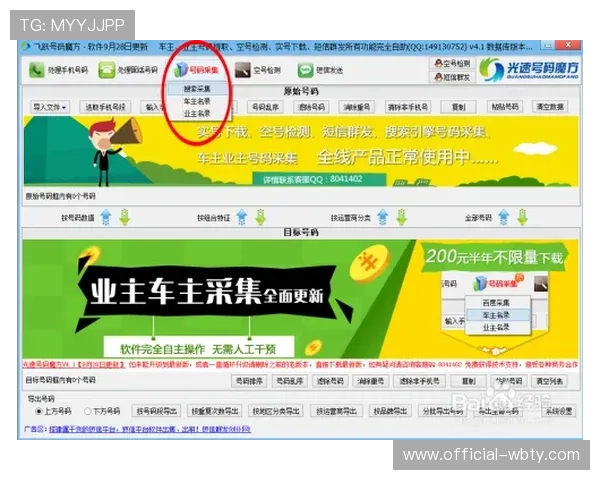This screenshot has height=480, width=600.
Task: Click the 选取手机号段 button
Action: click(x=105, y=107)
